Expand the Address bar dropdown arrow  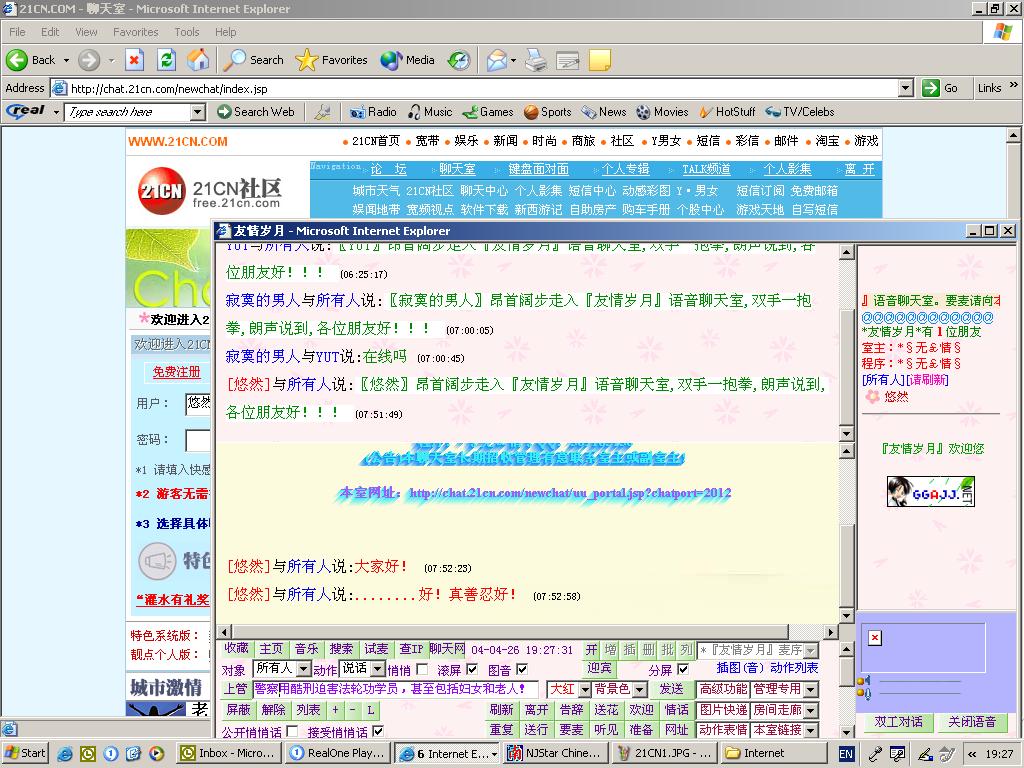coord(906,88)
